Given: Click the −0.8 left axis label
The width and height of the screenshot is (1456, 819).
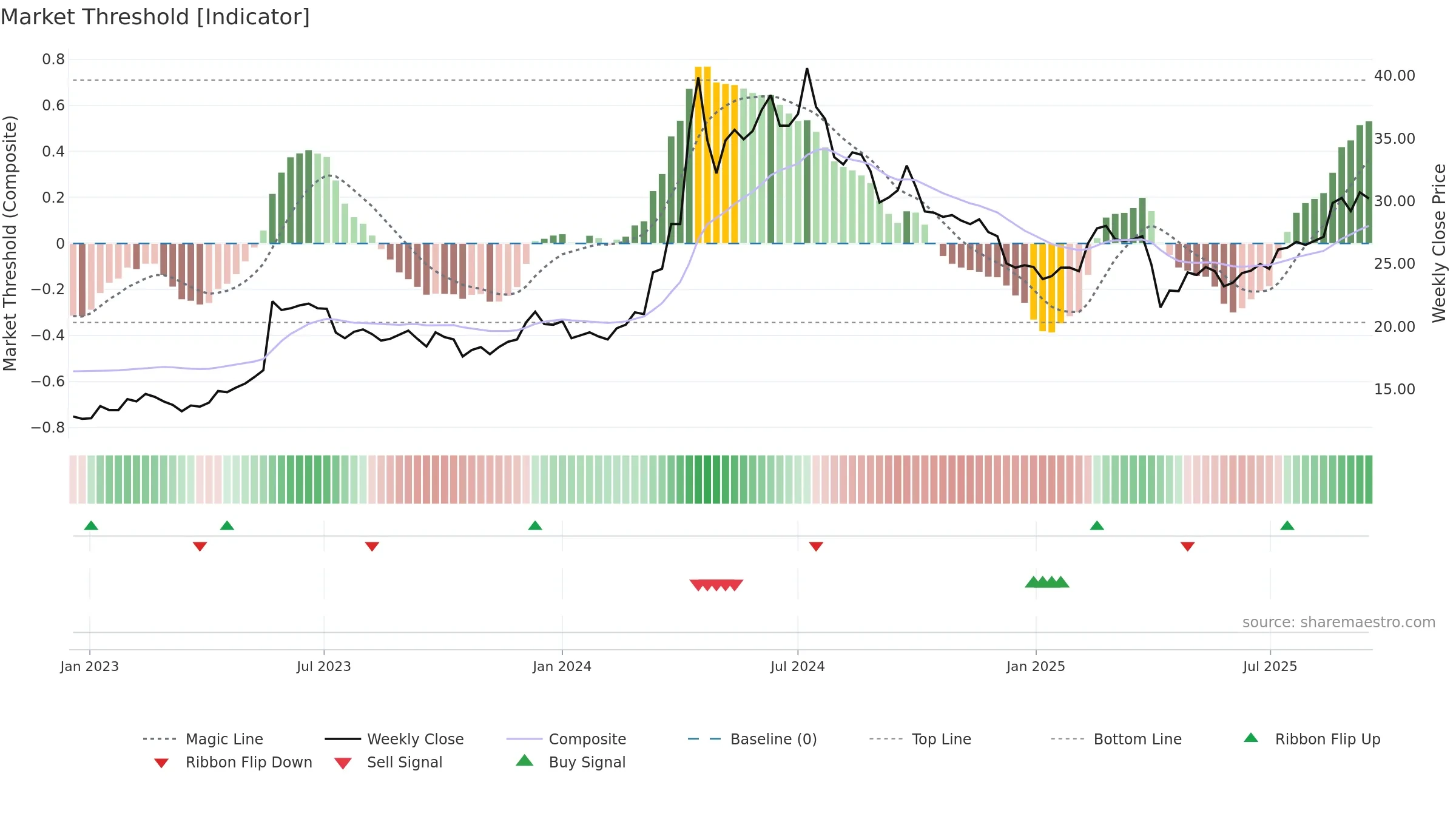Looking at the screenshot, I should click(x=48, y=428).
